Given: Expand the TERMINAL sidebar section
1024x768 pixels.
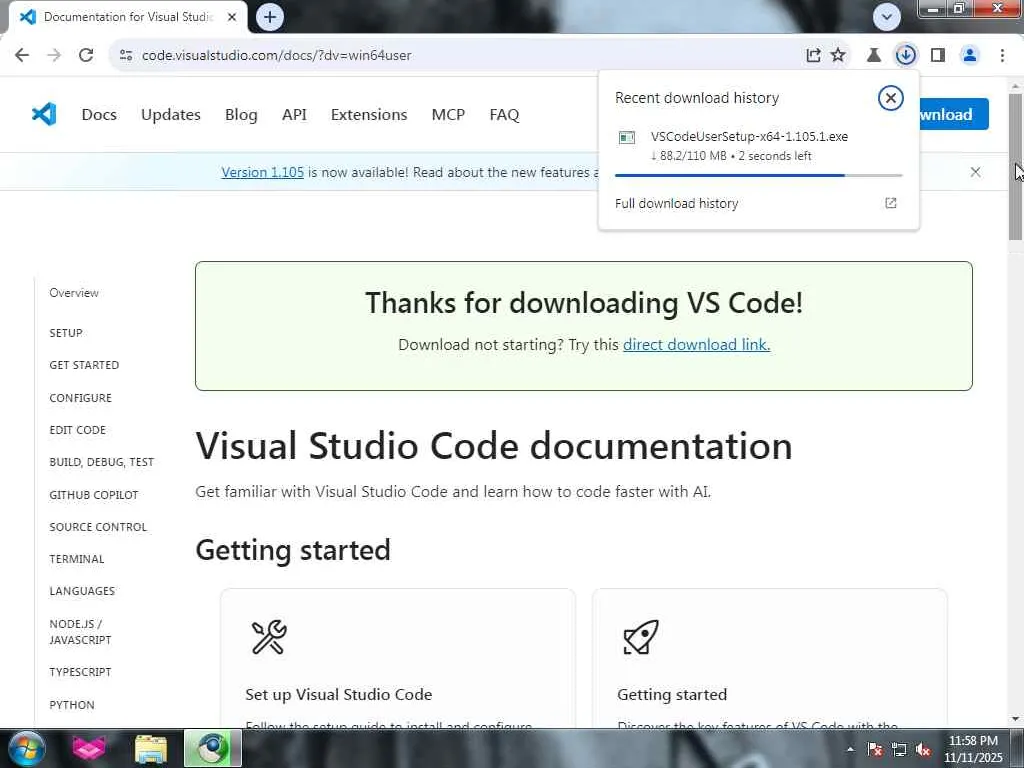Looking at the screenshot, I should point(76,558).
